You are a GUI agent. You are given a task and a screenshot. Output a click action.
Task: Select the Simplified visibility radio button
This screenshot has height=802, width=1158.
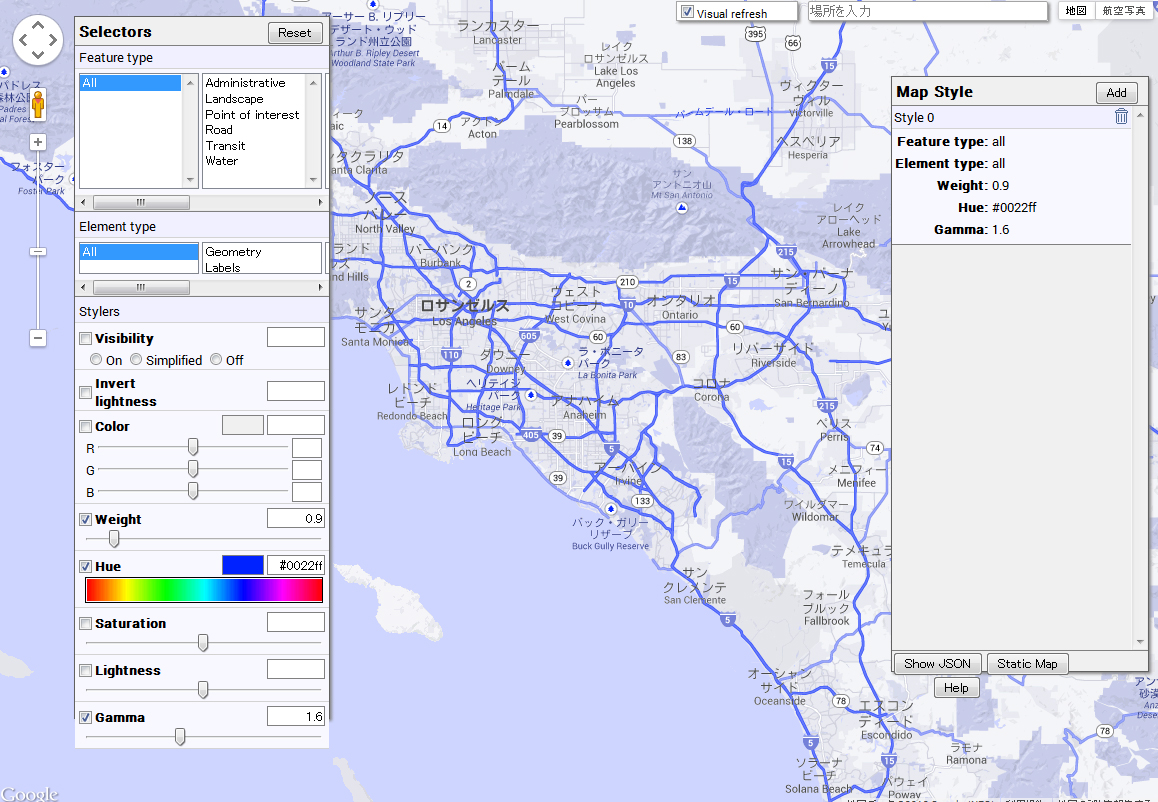pyautogui.click(x=136, y=360)
